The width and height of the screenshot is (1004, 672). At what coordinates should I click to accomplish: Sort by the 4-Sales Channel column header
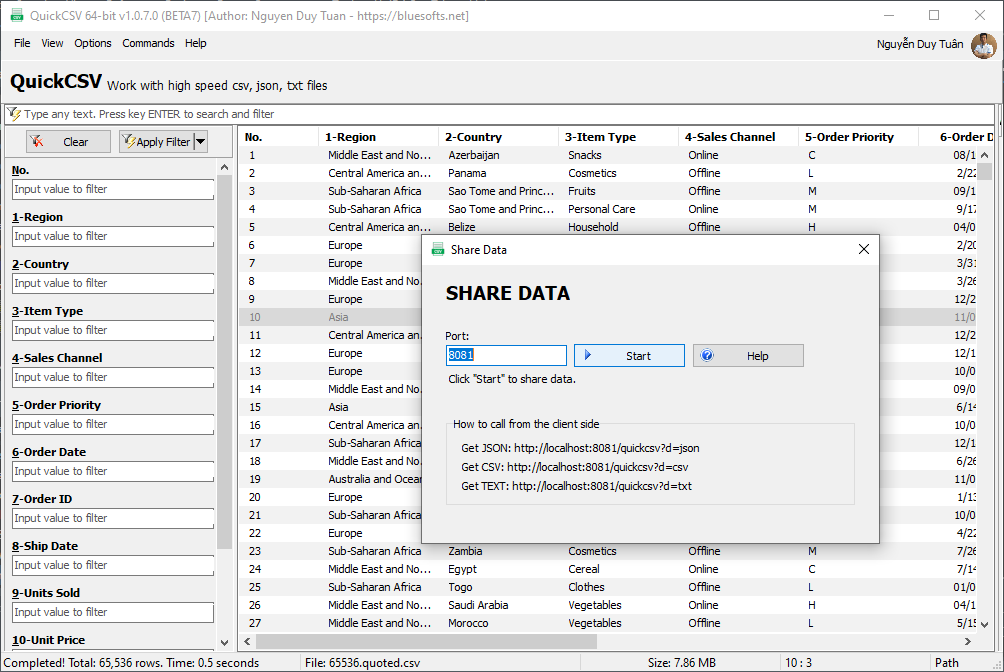[x=738, y=137]
